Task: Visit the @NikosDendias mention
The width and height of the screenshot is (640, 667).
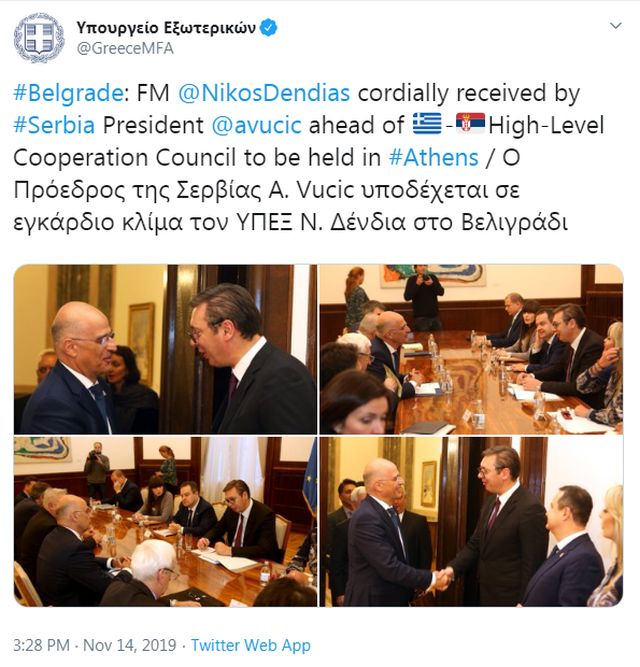Action: click(264, 93)
